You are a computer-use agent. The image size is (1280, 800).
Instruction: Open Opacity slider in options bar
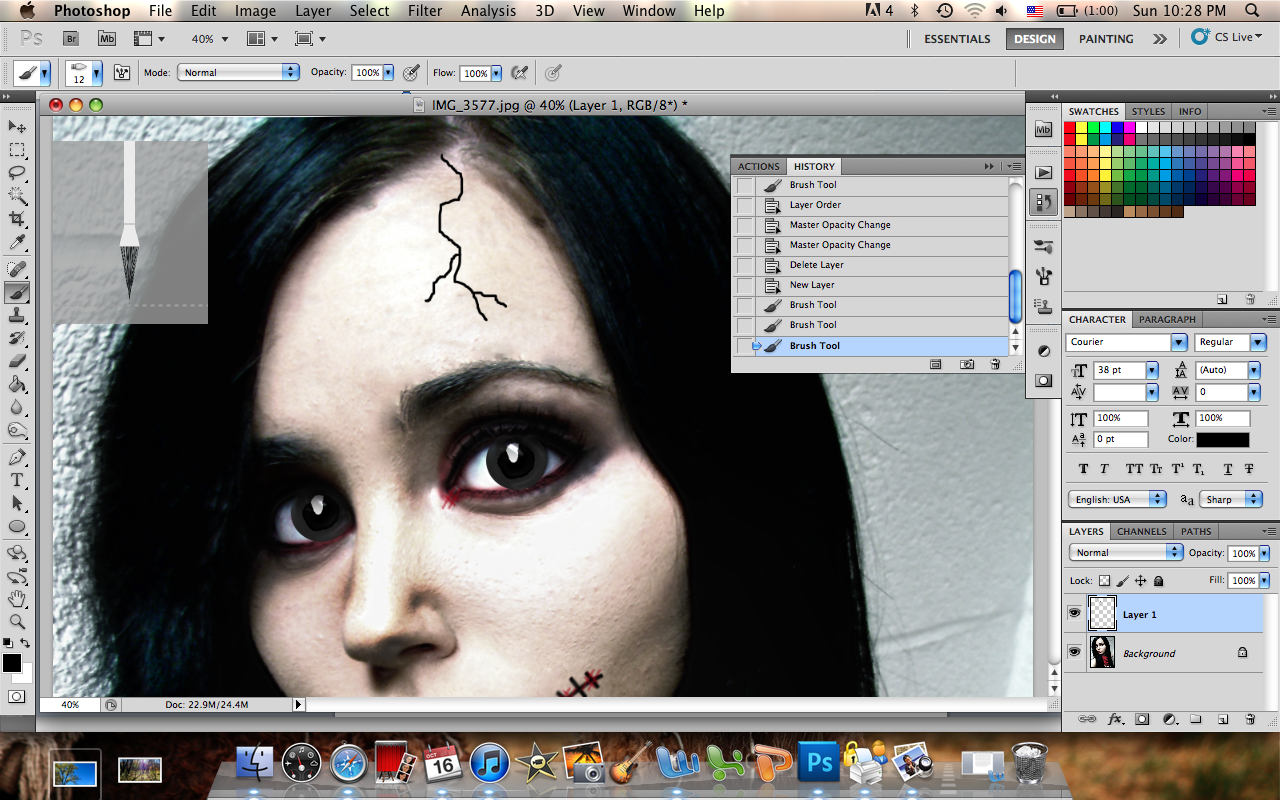click(386, 73)
